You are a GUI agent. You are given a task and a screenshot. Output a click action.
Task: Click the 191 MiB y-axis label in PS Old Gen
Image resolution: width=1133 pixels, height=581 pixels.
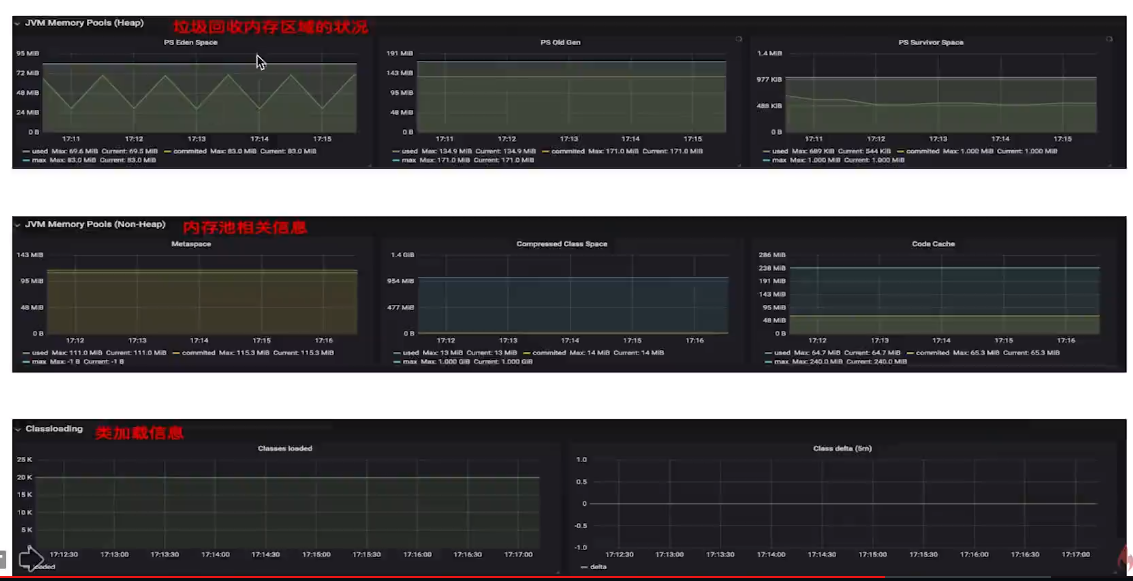(x=400, y=53)
